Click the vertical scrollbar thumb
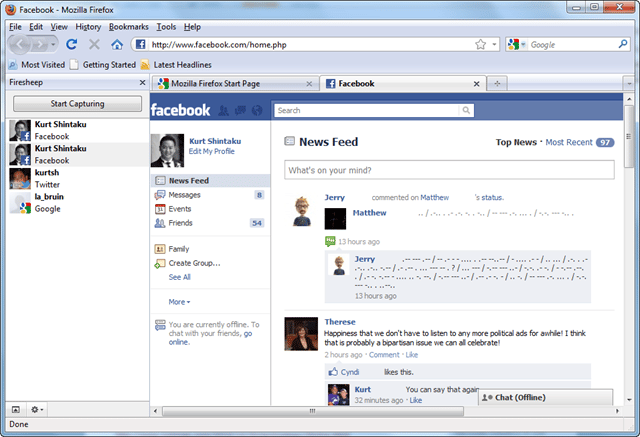Screen dimensions: 640x437 click(x=629, y=136)
